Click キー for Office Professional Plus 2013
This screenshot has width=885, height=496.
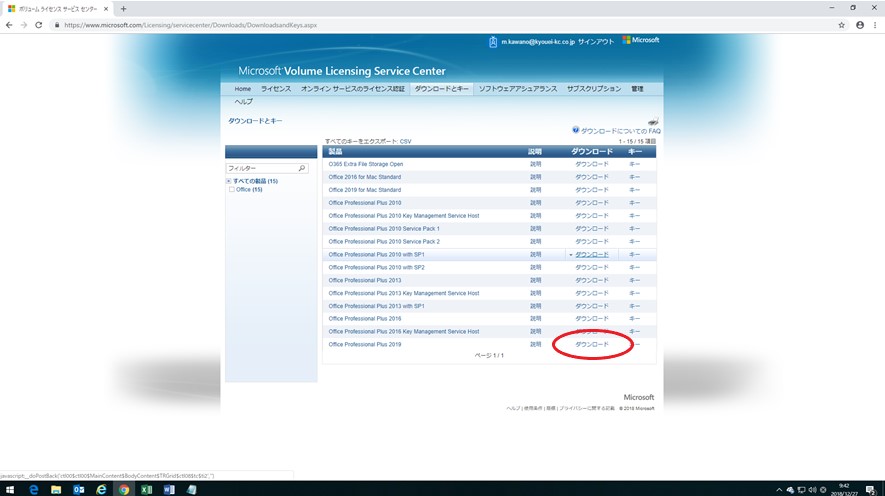click(634, 280)
